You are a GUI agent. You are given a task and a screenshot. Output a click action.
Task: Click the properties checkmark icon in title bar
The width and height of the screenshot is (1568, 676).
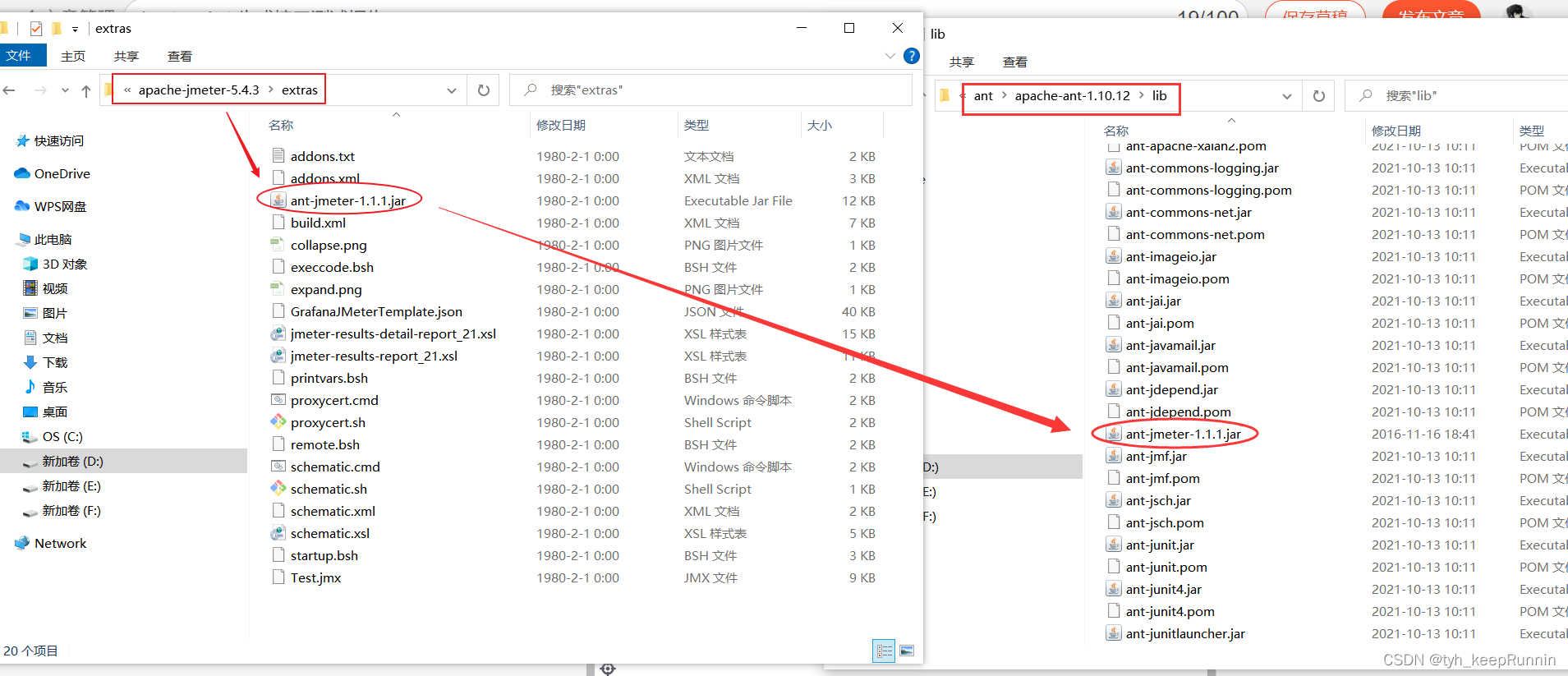click(x=36, y=29)
